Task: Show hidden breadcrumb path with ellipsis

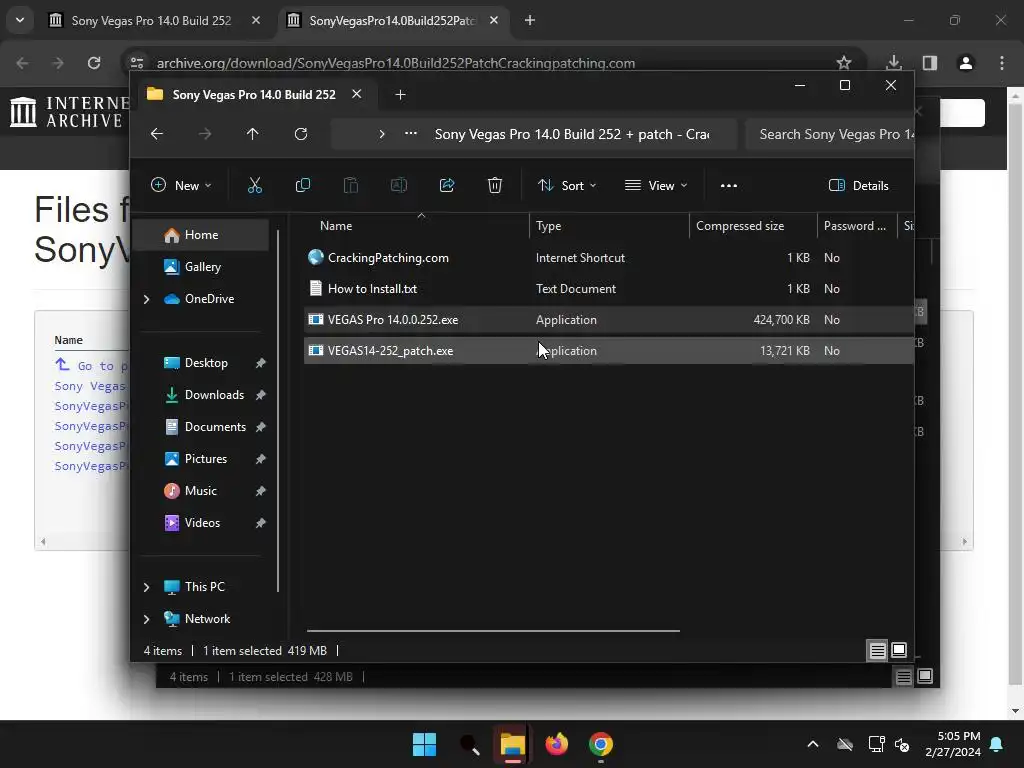Action: [x=411, y=134]
